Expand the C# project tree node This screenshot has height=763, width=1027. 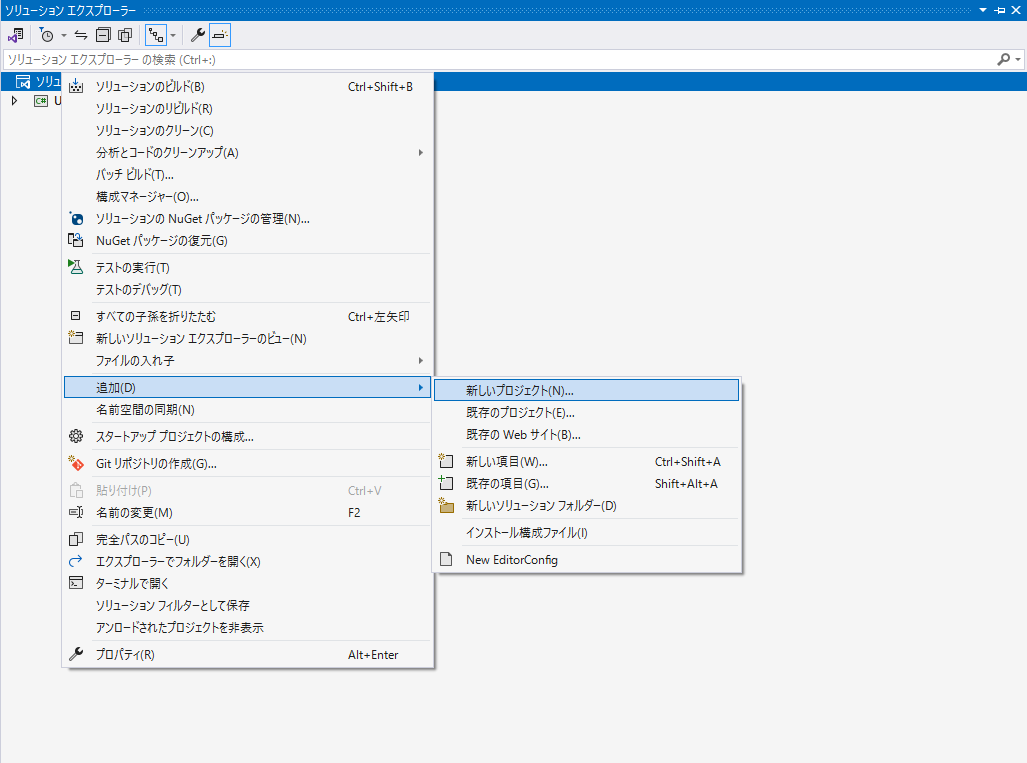(x=14, y=101)
